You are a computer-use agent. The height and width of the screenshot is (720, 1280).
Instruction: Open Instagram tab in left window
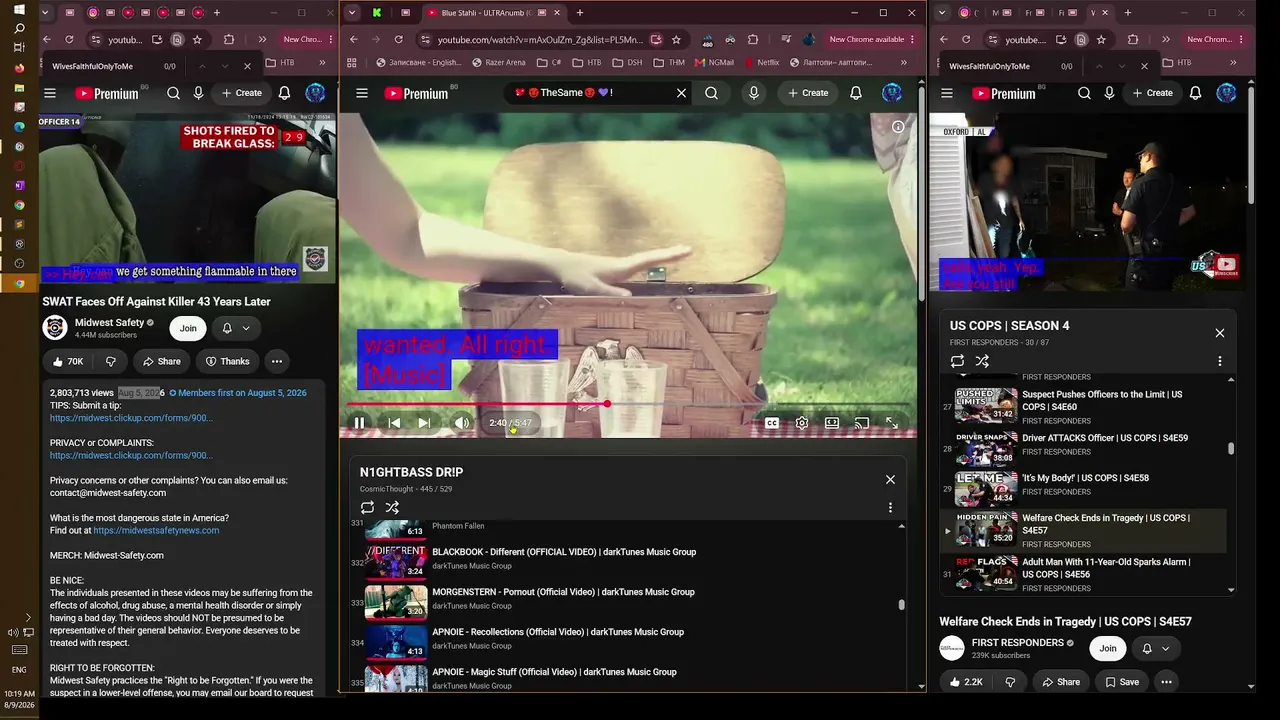[92, 13]
